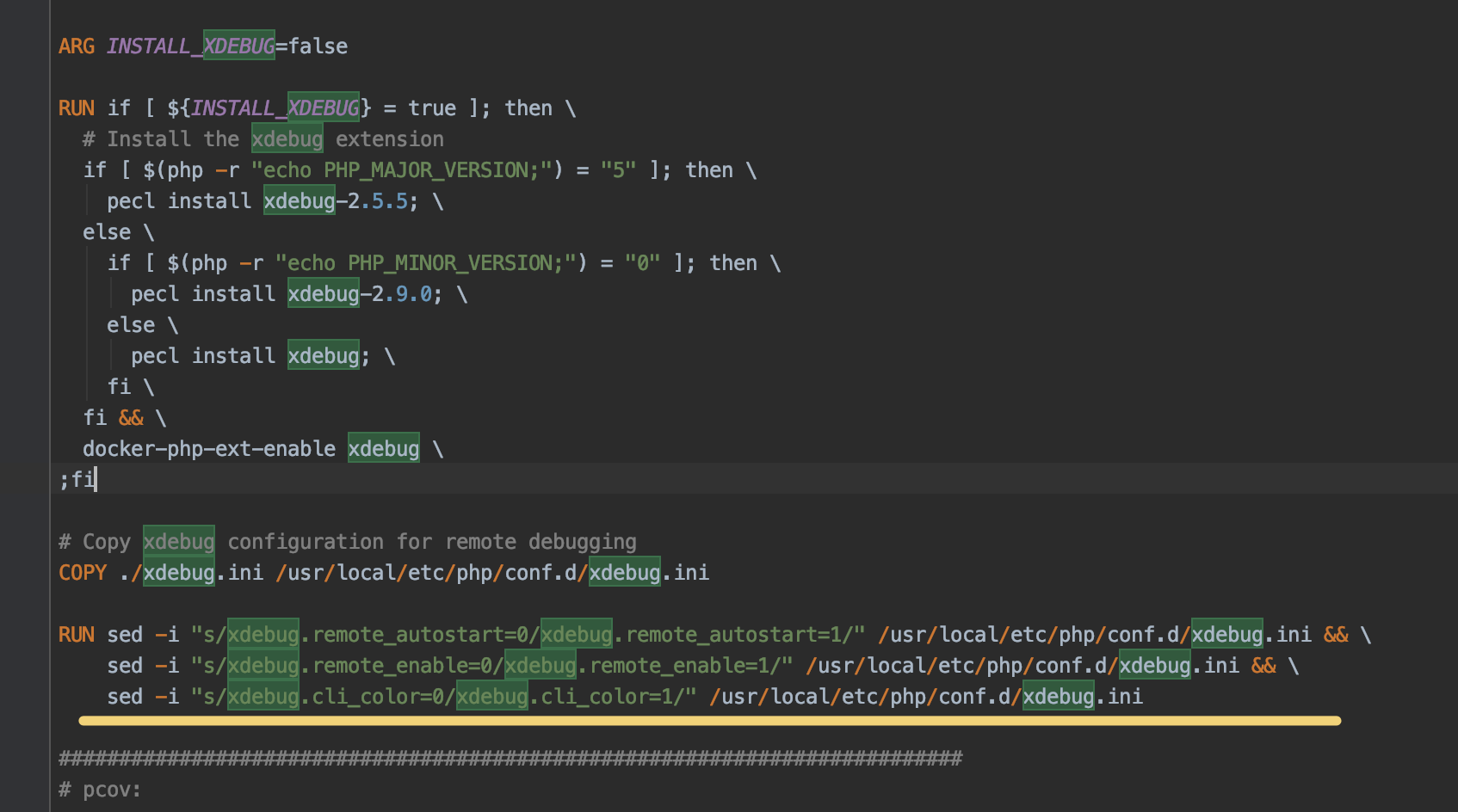Place cursor at ';fi' line
1458x812 pixels.
(x=77, y=479)
